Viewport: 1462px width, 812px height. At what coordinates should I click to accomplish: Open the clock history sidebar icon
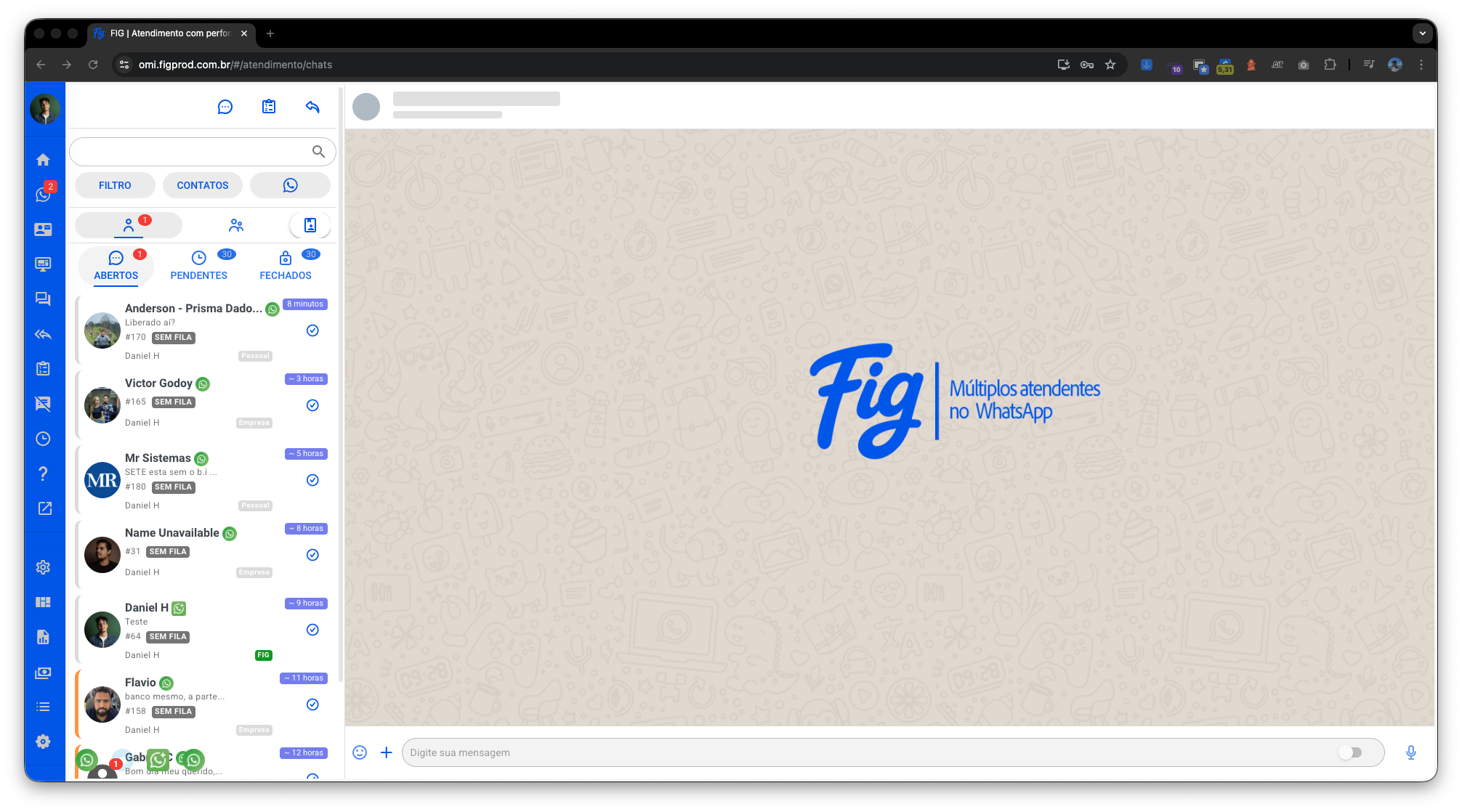tap(43, 439)
